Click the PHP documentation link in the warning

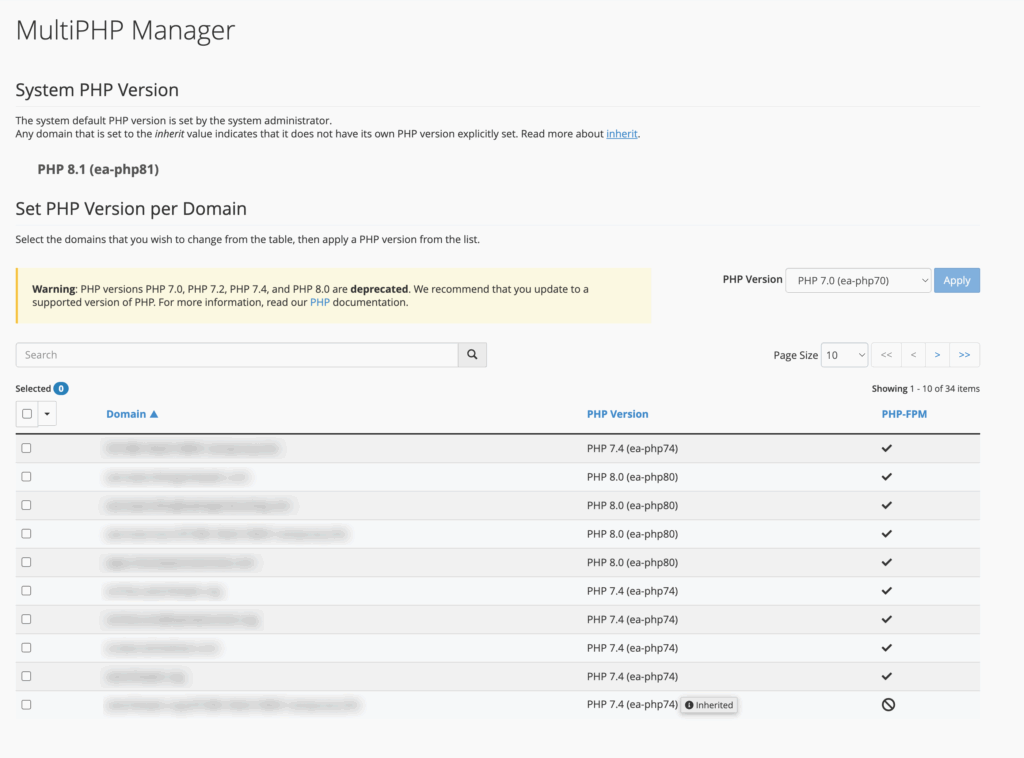[x=320, y=302]
